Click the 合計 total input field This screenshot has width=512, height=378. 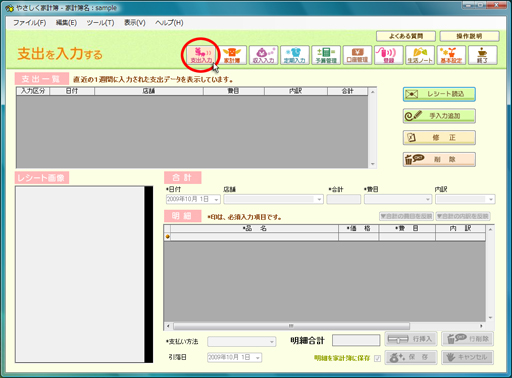[344, 199]
